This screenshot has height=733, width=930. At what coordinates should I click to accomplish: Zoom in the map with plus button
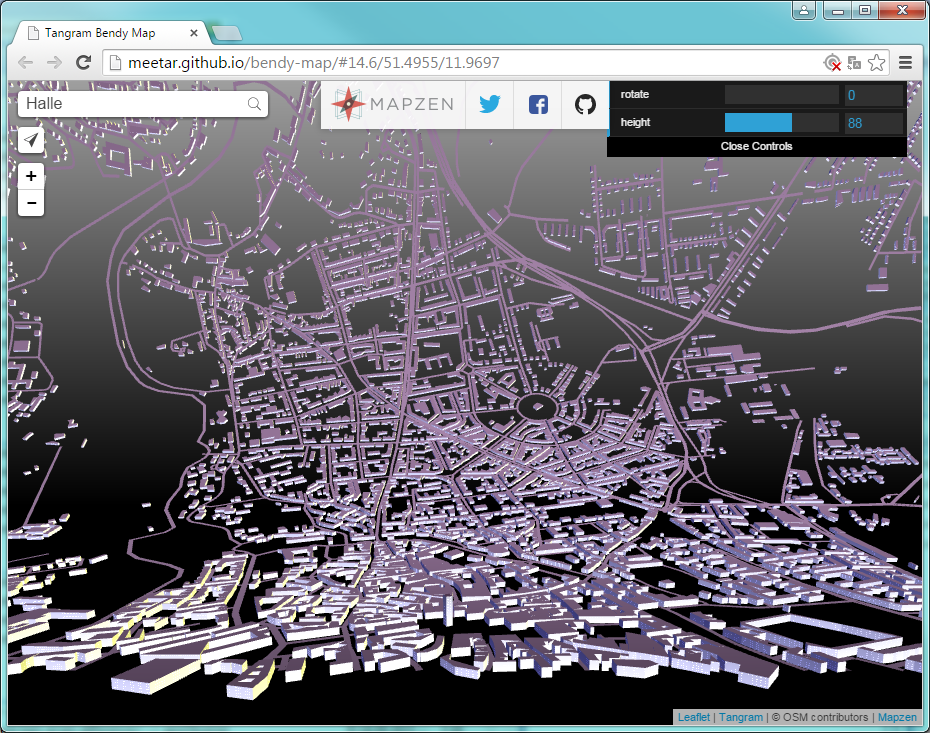(x=32, y=176)
